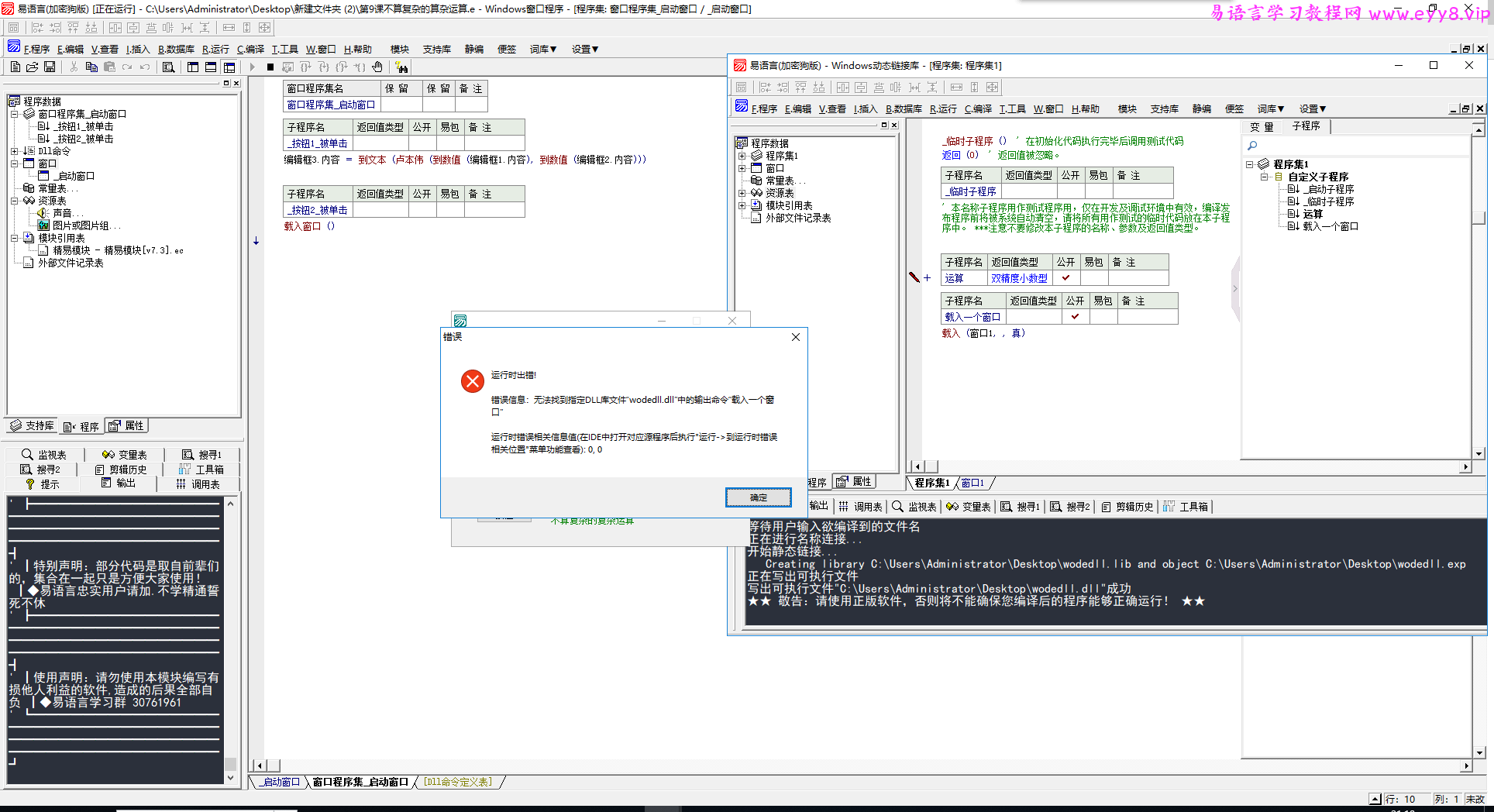This screenshot has width=1494, height=812.
Task: Close the 错误 dialog with X
Action: 796,337
